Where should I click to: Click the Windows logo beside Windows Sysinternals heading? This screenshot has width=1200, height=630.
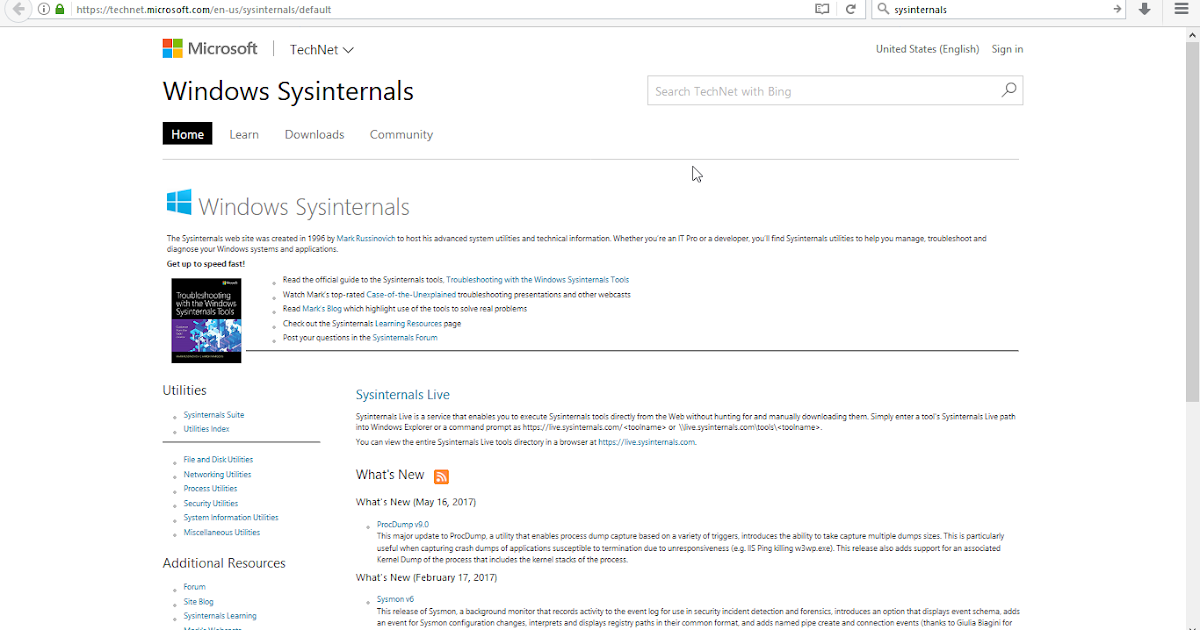179,203
